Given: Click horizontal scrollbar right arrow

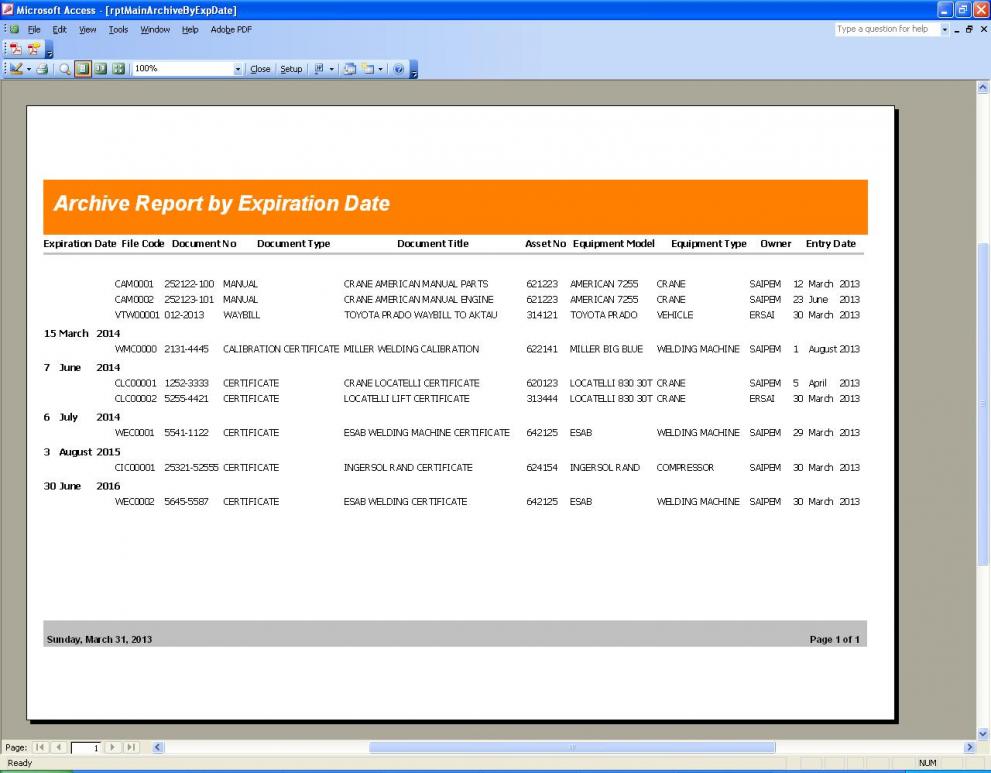Looking at the screenshot, I should [x=970, y=747].
